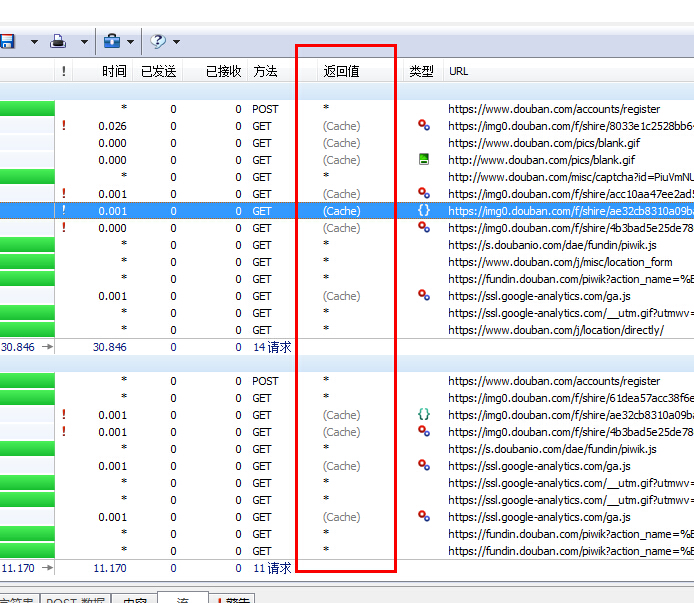Screen dimensions: 694x603
Task: Select the 流 tab at the bottom
Action: [181, 600]
